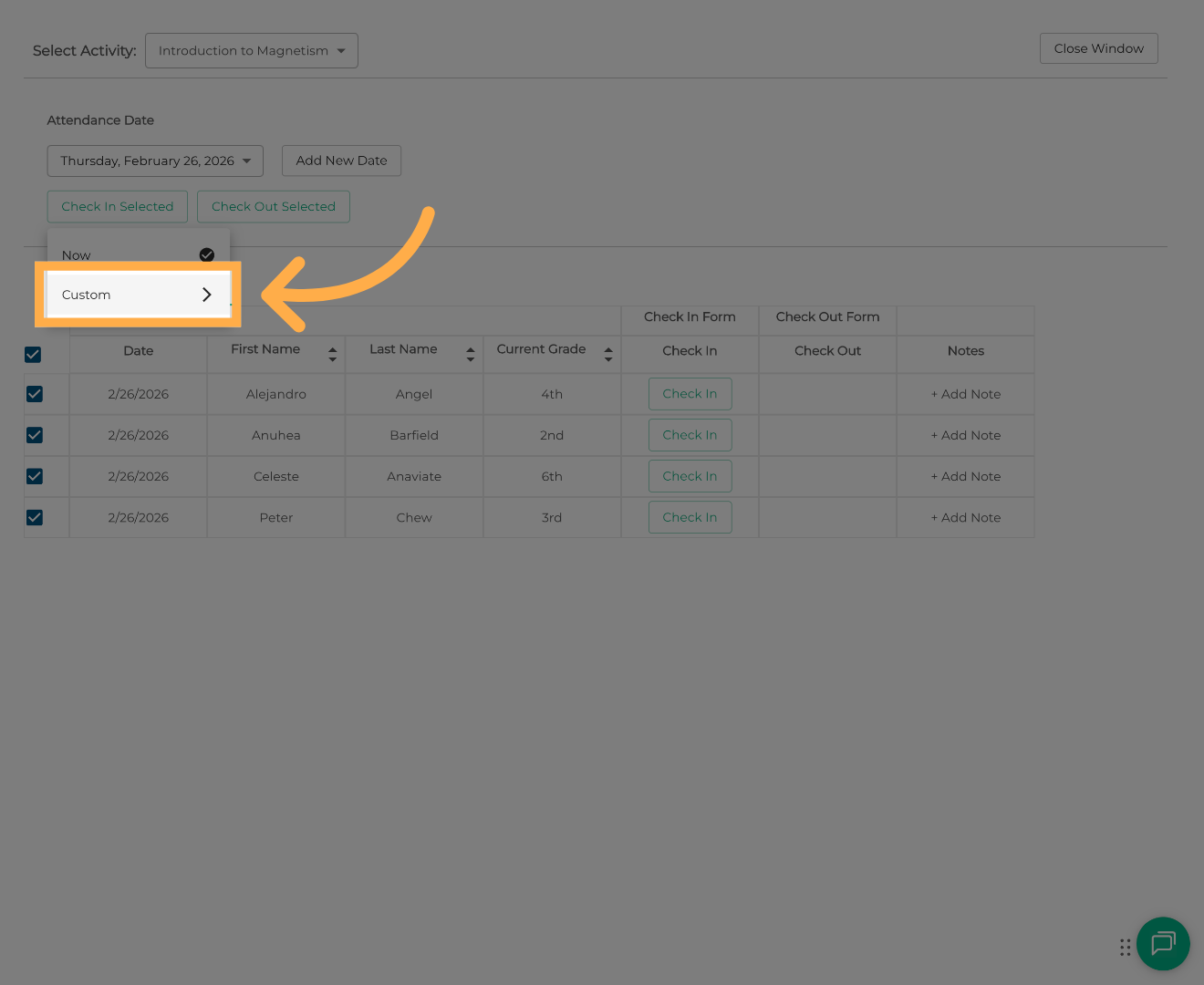Click the Add New Date button
The height and width of the screenshot is (985, 1204).
point(341,161)
